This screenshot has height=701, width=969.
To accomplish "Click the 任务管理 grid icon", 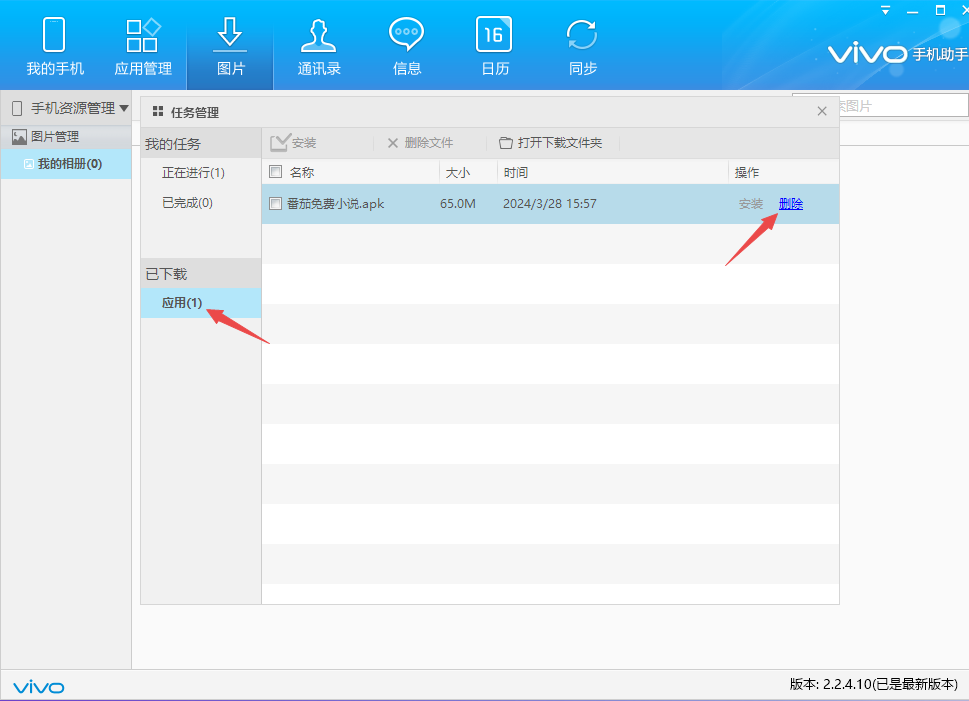I will click(x=158, y=111).
